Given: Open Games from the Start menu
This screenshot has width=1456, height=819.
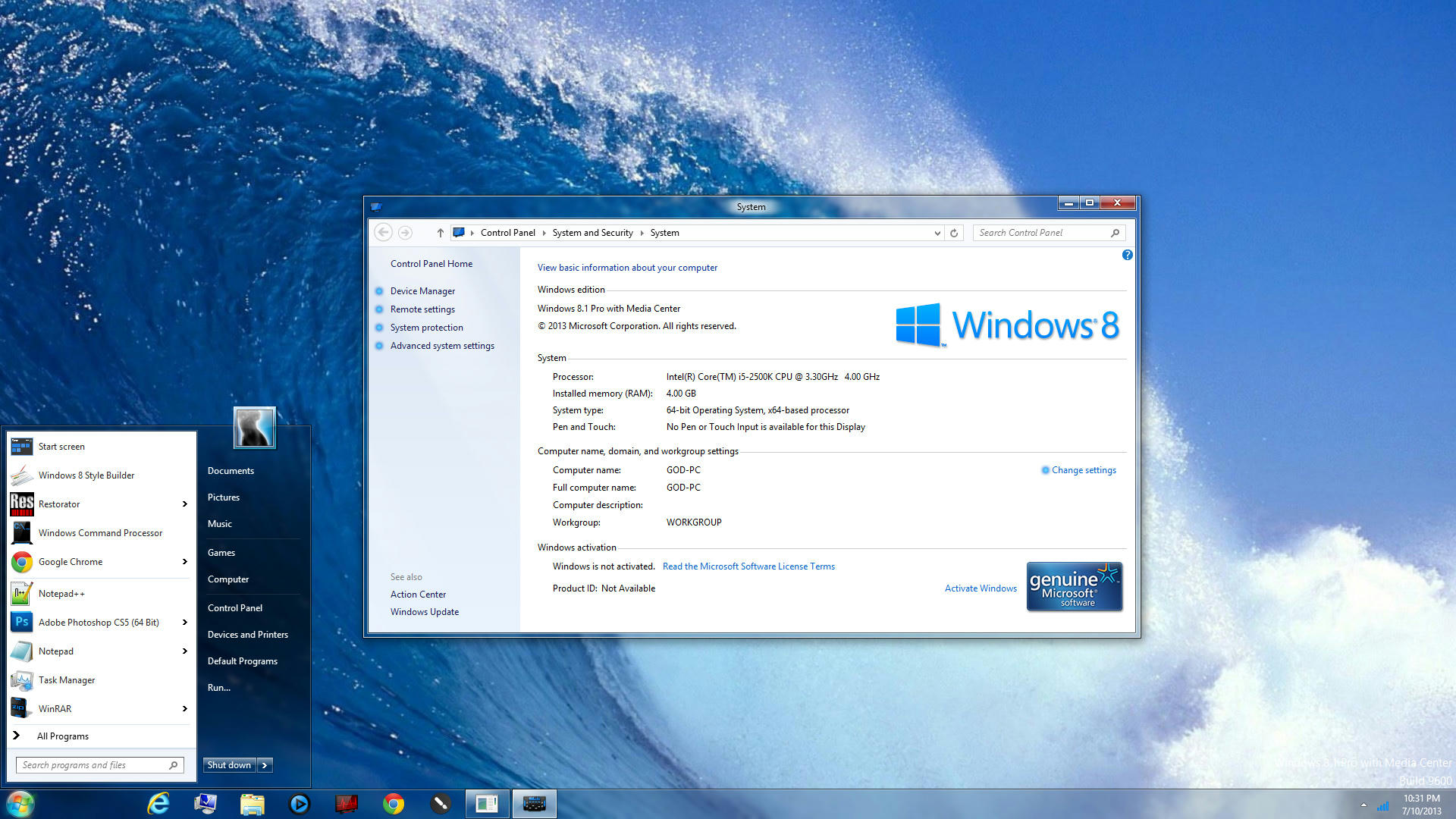Looking at the screenshot, I should pos(221,552).
